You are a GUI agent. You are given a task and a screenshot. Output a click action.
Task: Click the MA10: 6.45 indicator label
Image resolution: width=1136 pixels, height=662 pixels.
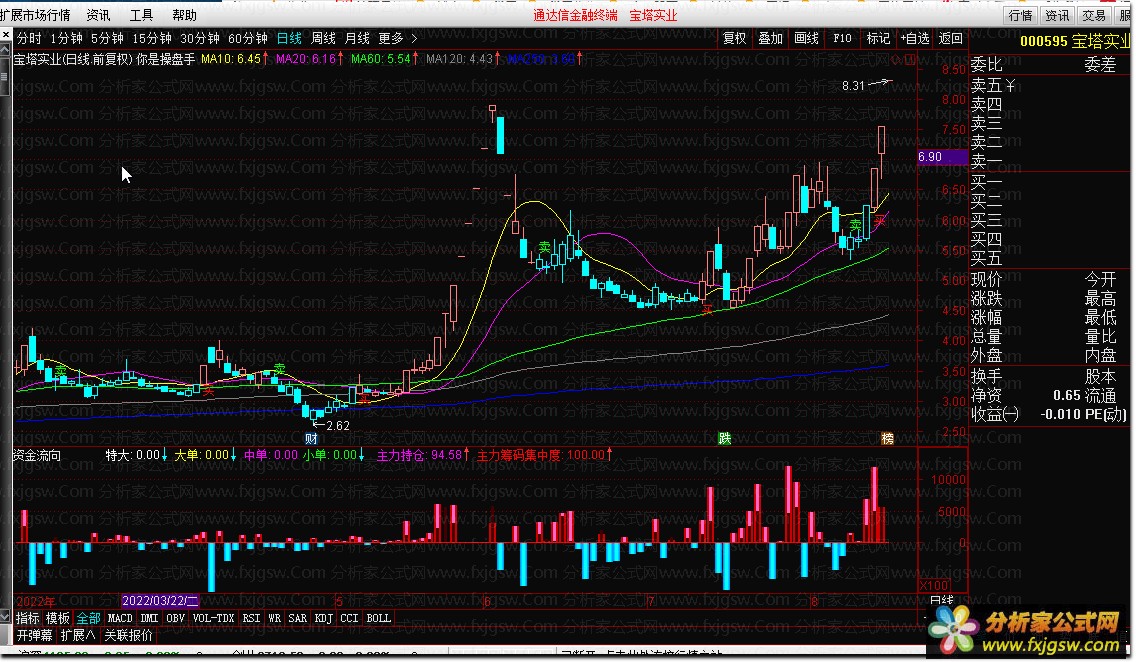[230, 59]
